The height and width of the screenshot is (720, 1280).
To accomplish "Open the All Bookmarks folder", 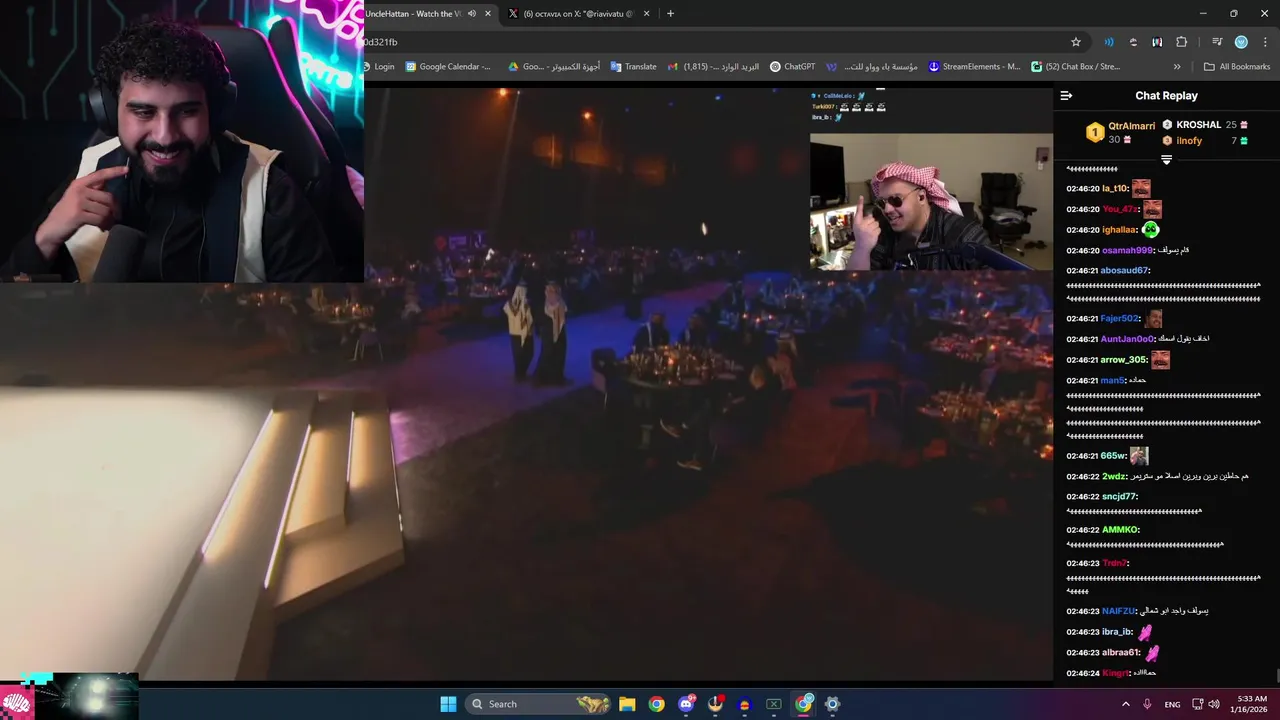I will 1237,67.
